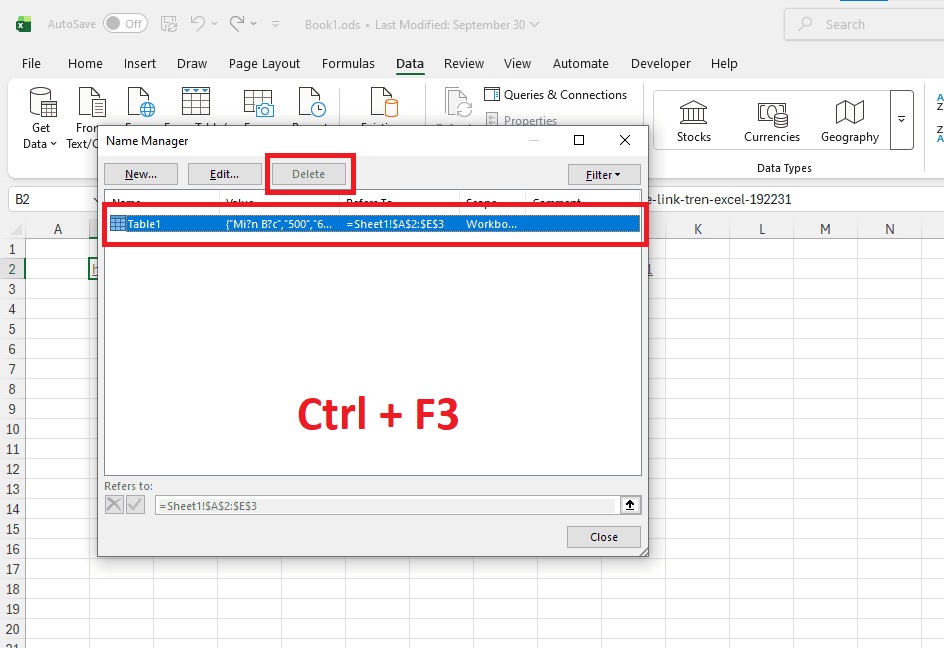Click the Existing Connections icon
This screenshot has height=648, width=944.
click(384, 101)
